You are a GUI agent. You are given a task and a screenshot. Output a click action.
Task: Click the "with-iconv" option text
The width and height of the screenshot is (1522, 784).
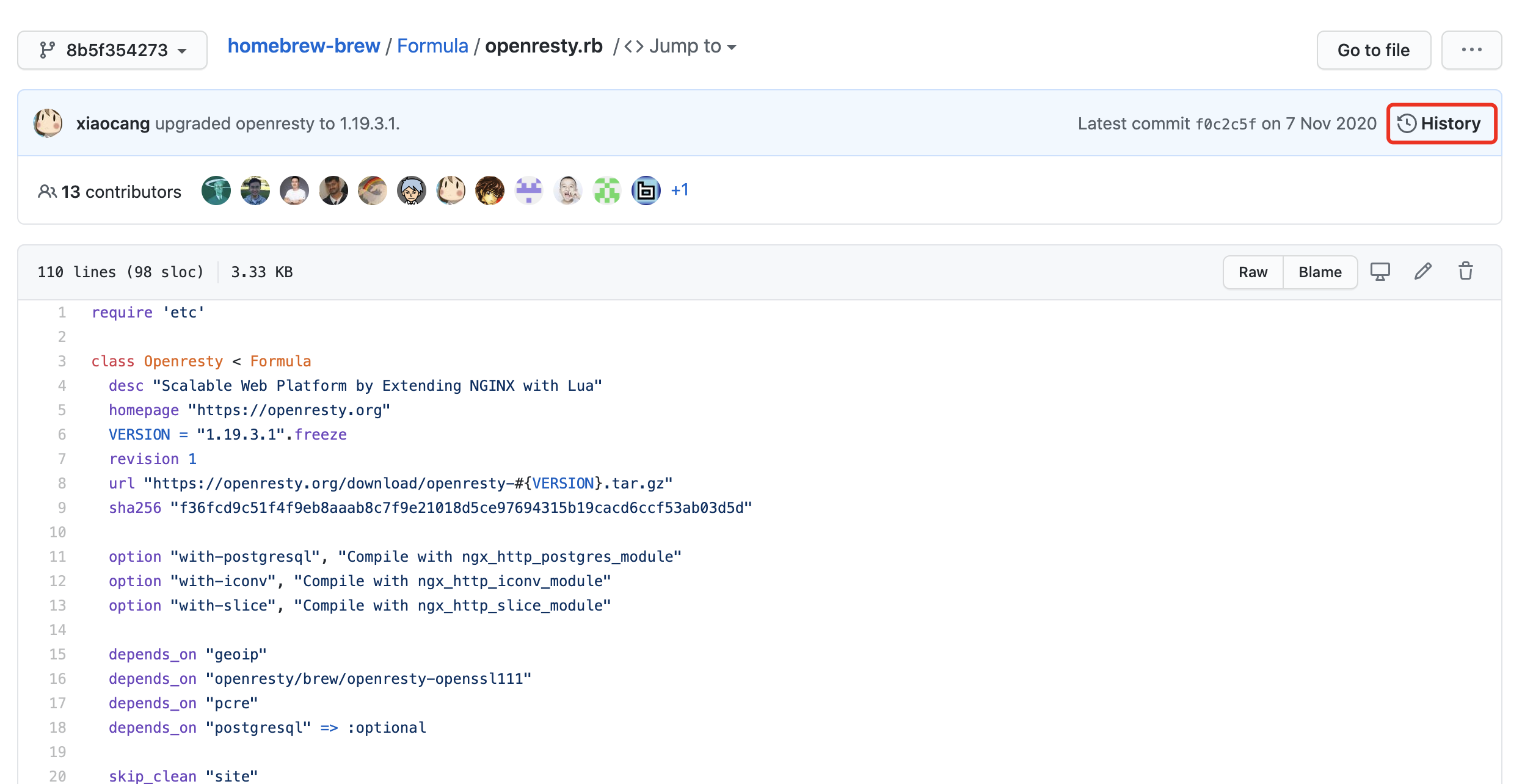pyautogui.click(x=223, y=581)
